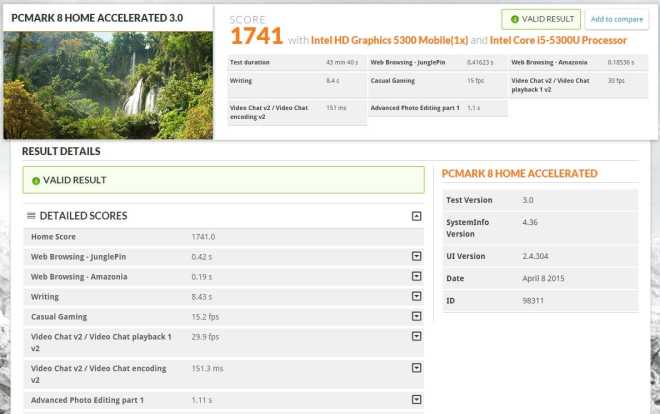This screenshot has height=414, width=660.
Task: Click the green icon in top VALID RESULT badge
Action: pyautogui.click(x=514, y=19)
